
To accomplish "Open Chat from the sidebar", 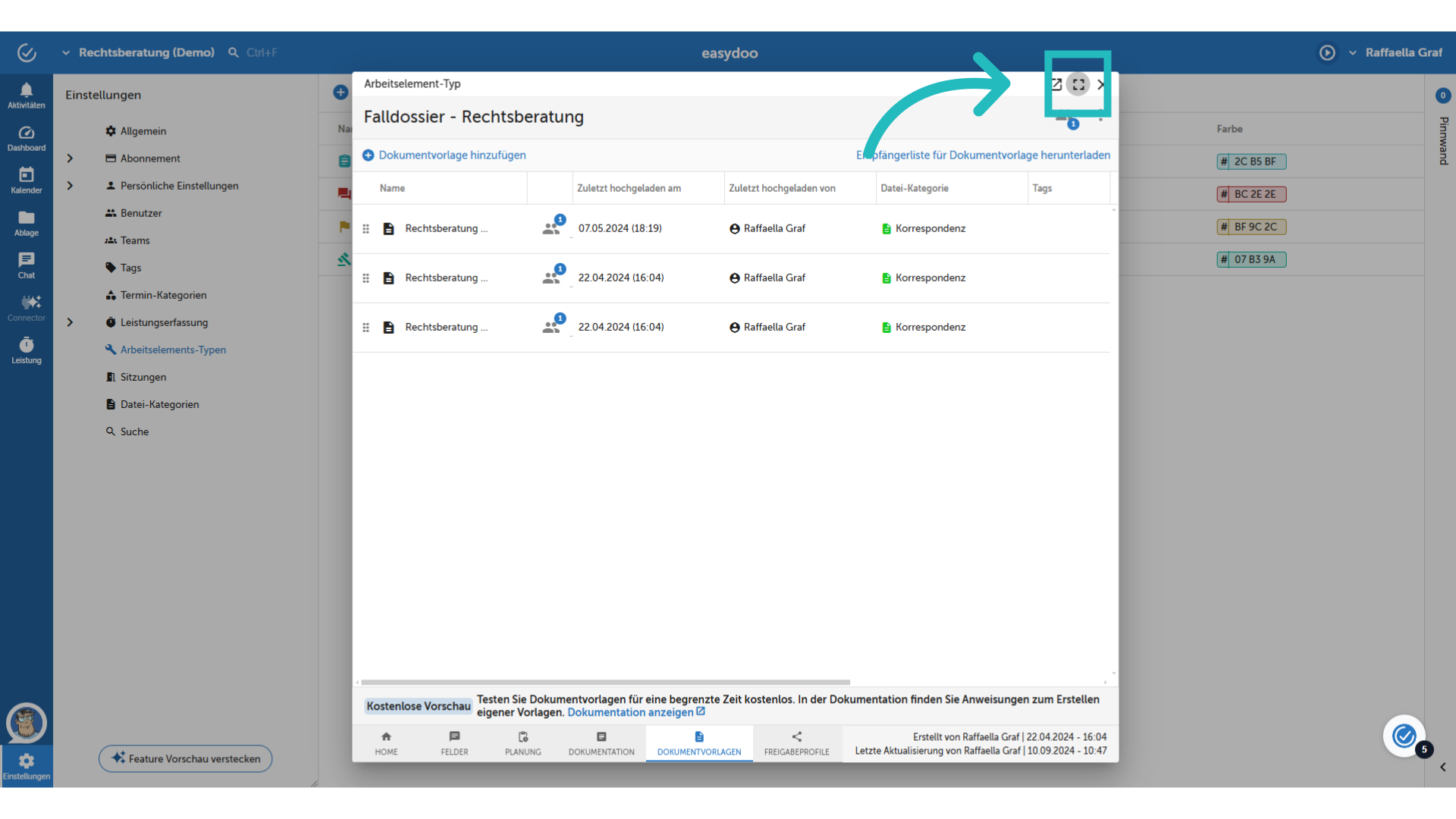I will 27,266.
